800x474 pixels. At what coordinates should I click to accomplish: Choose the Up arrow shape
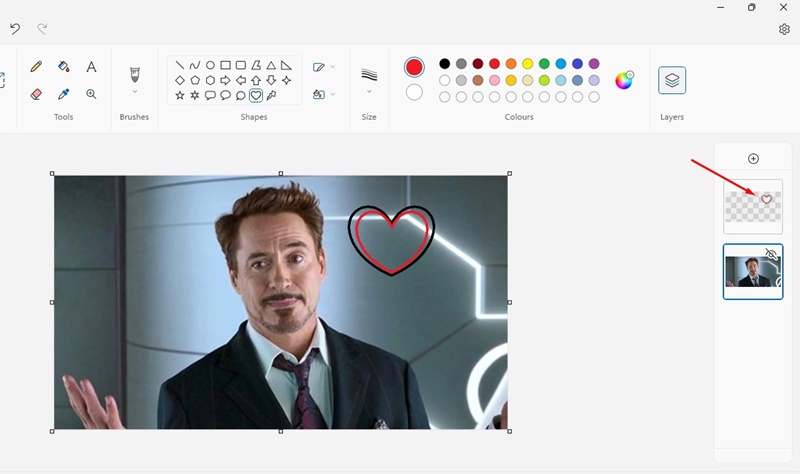click(256, 80)
